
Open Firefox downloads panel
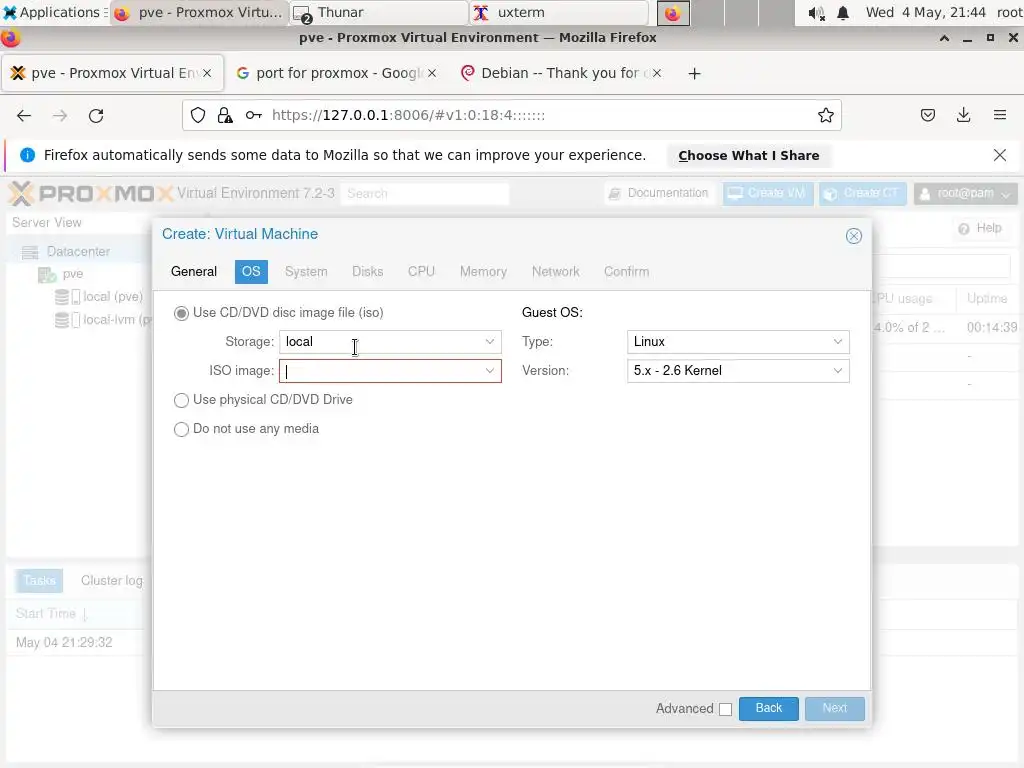point(963,116)
